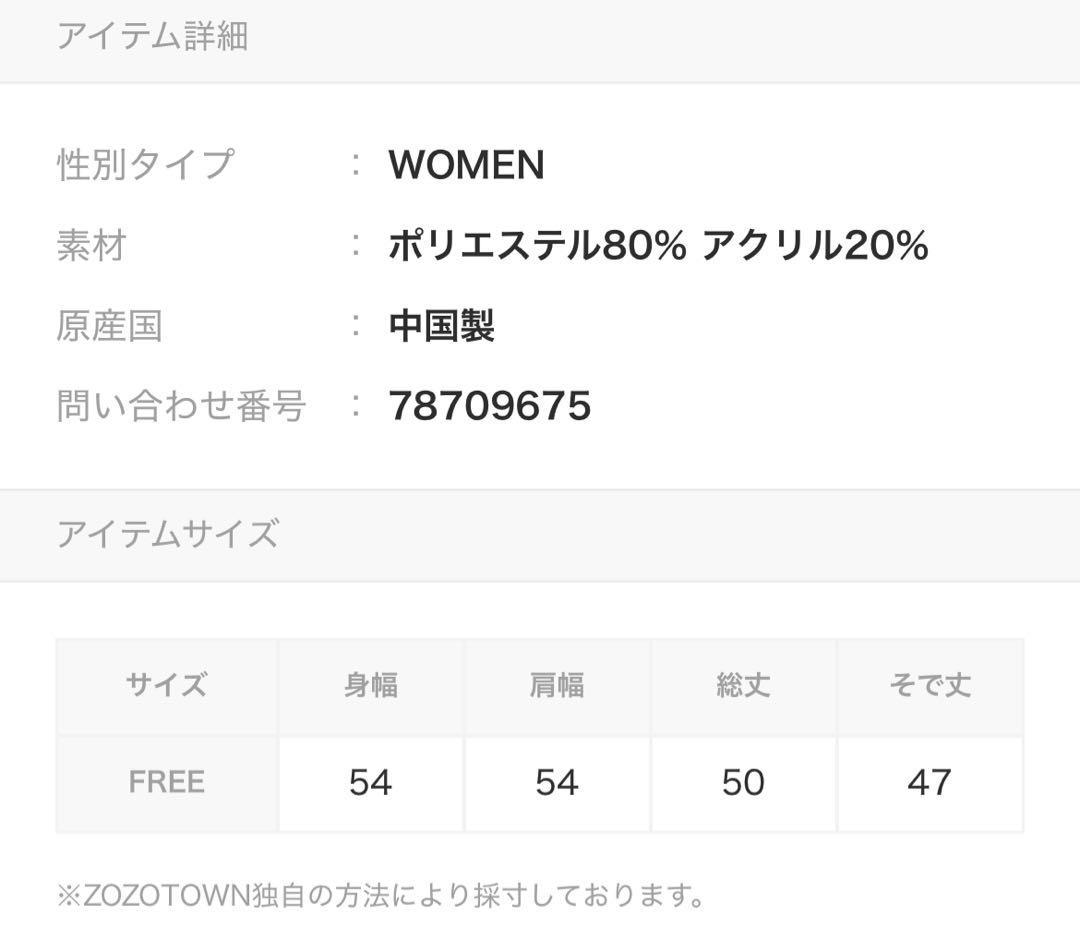Viewport: 1080px width, 941px height.
Task: Select the 問い合わせ番号 label
Action: tap(181, 406)
